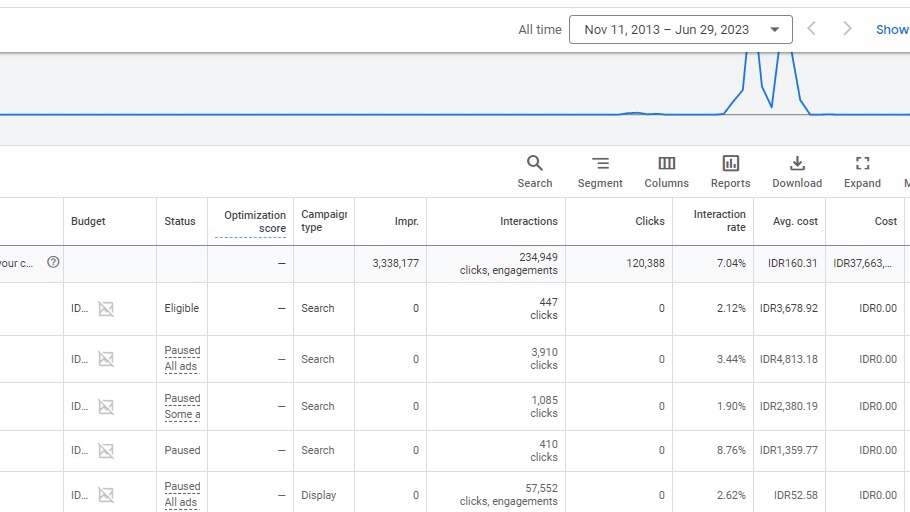Image resolution: width=910 pixels, height=512 pixels.
Task: Click the 7.04% interaction rate value
Action: 731,264
